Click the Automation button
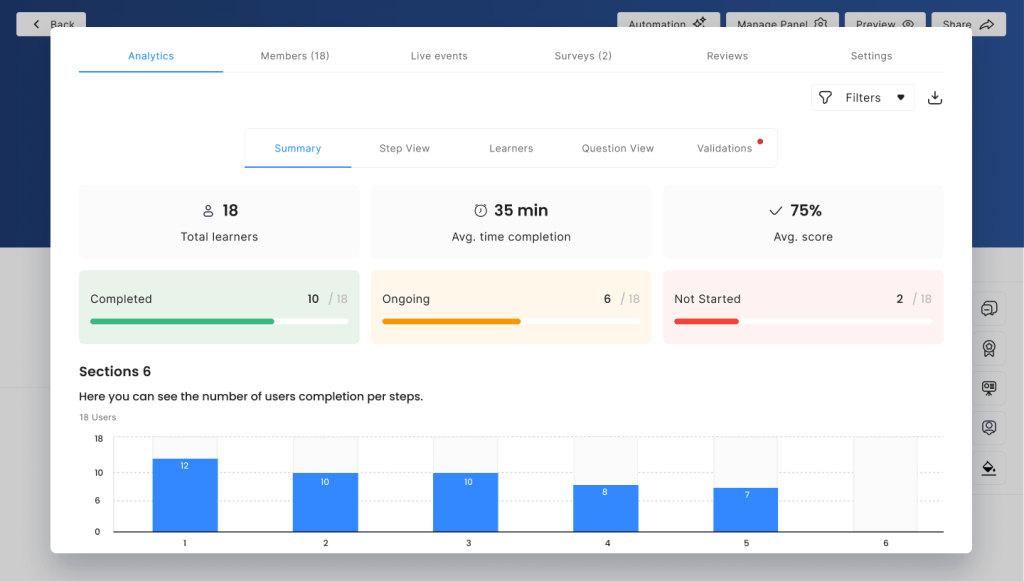This screenshot has width=1024, height=581. click(666, 21)
